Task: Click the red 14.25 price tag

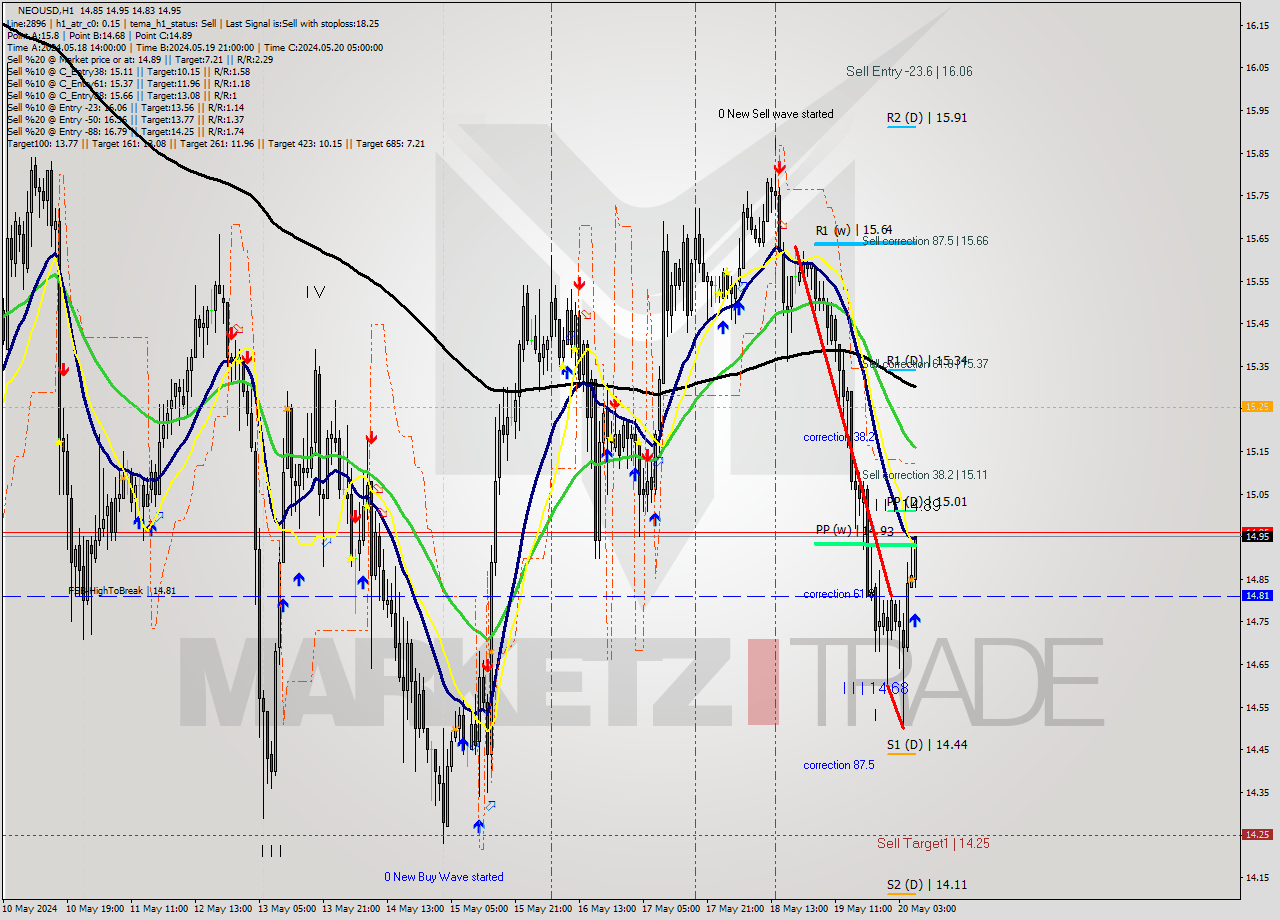Action: click(1257, 834)
